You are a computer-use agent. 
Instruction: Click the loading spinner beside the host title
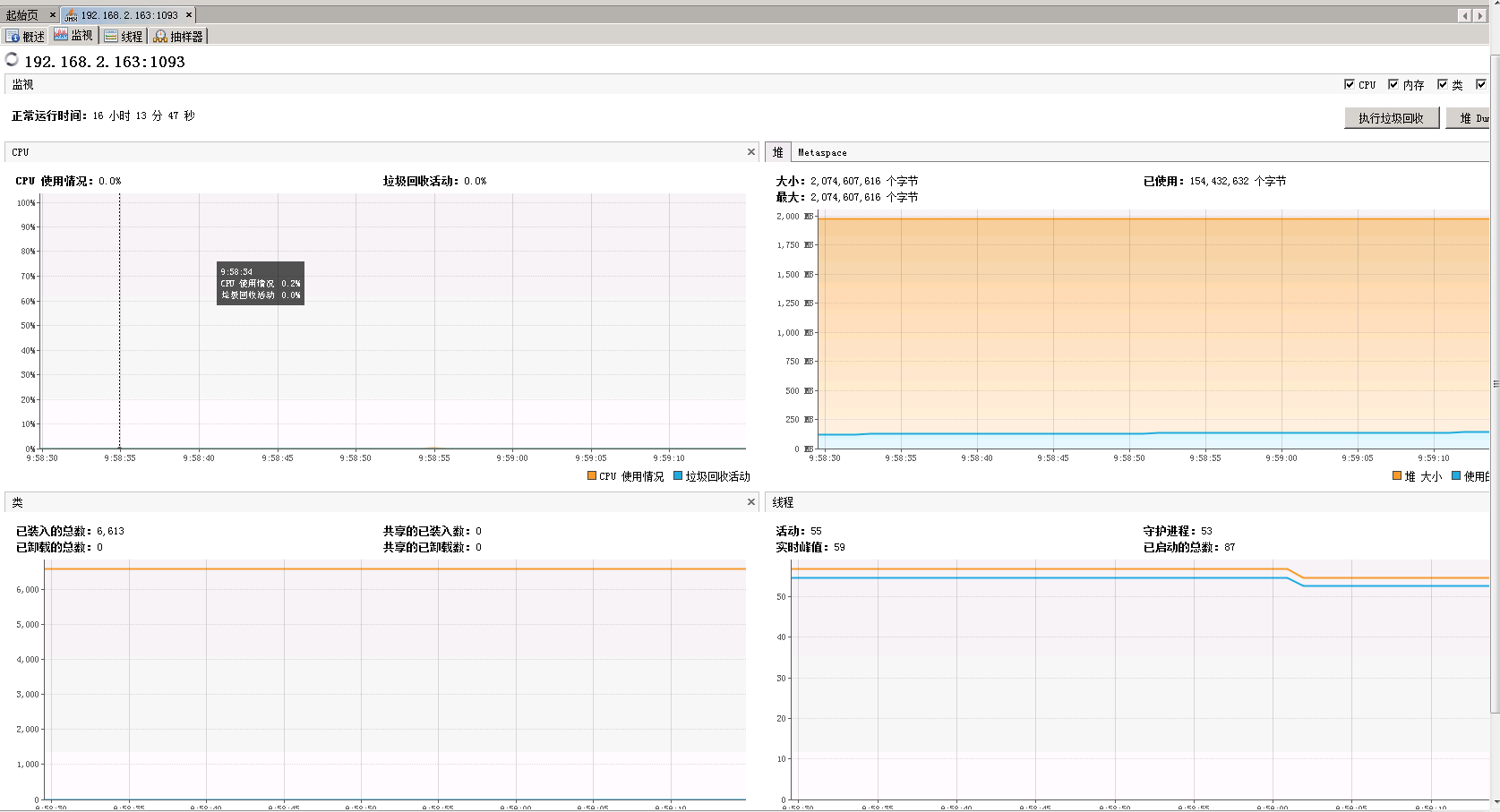12,59
